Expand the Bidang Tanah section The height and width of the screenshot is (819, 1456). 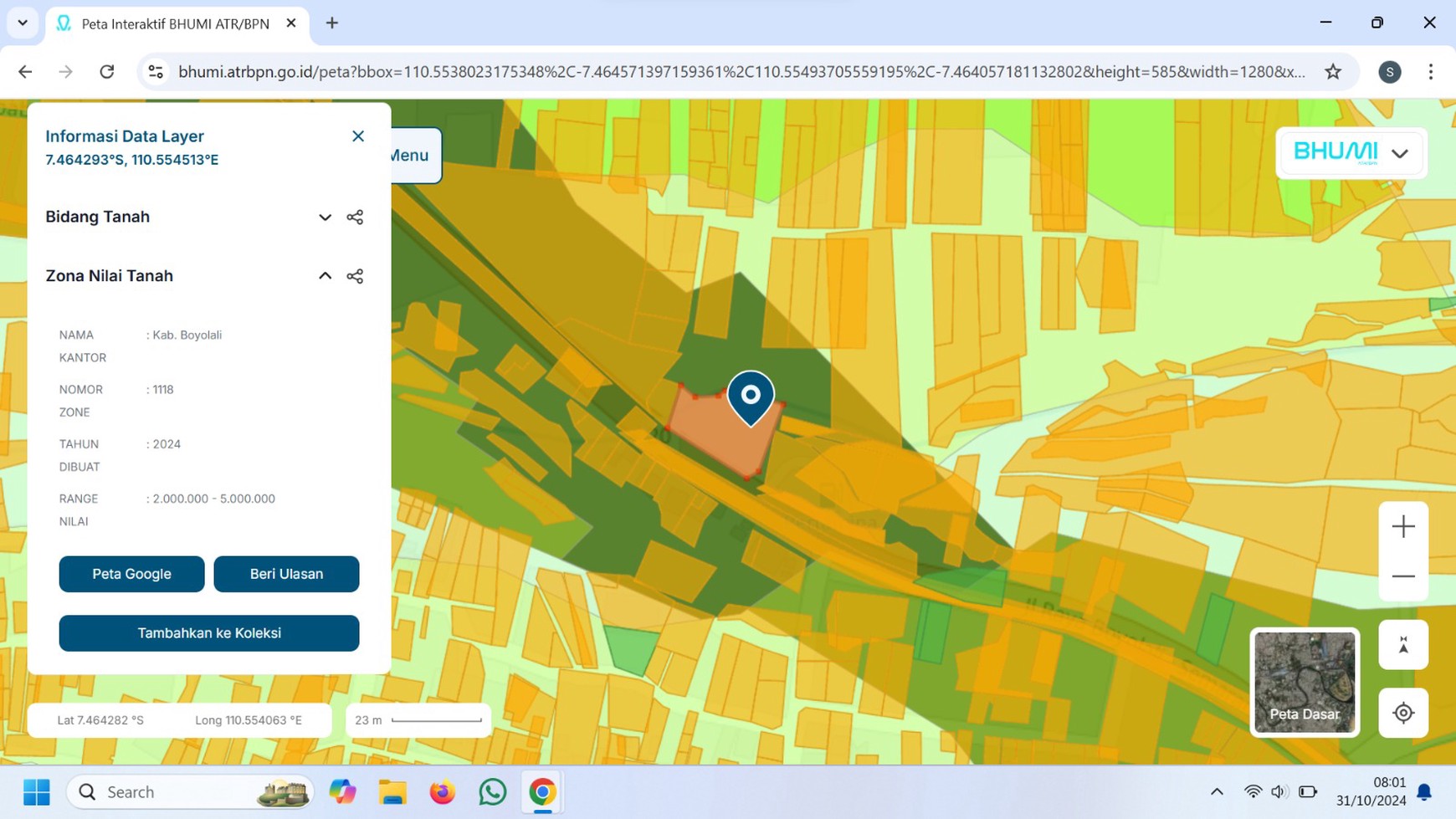(x=325, y=218)
